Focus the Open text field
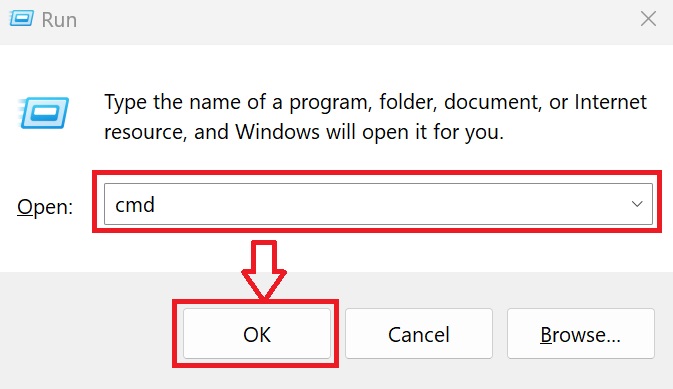The height and width of the screenshot is (389, 673). tap(378, 204)
